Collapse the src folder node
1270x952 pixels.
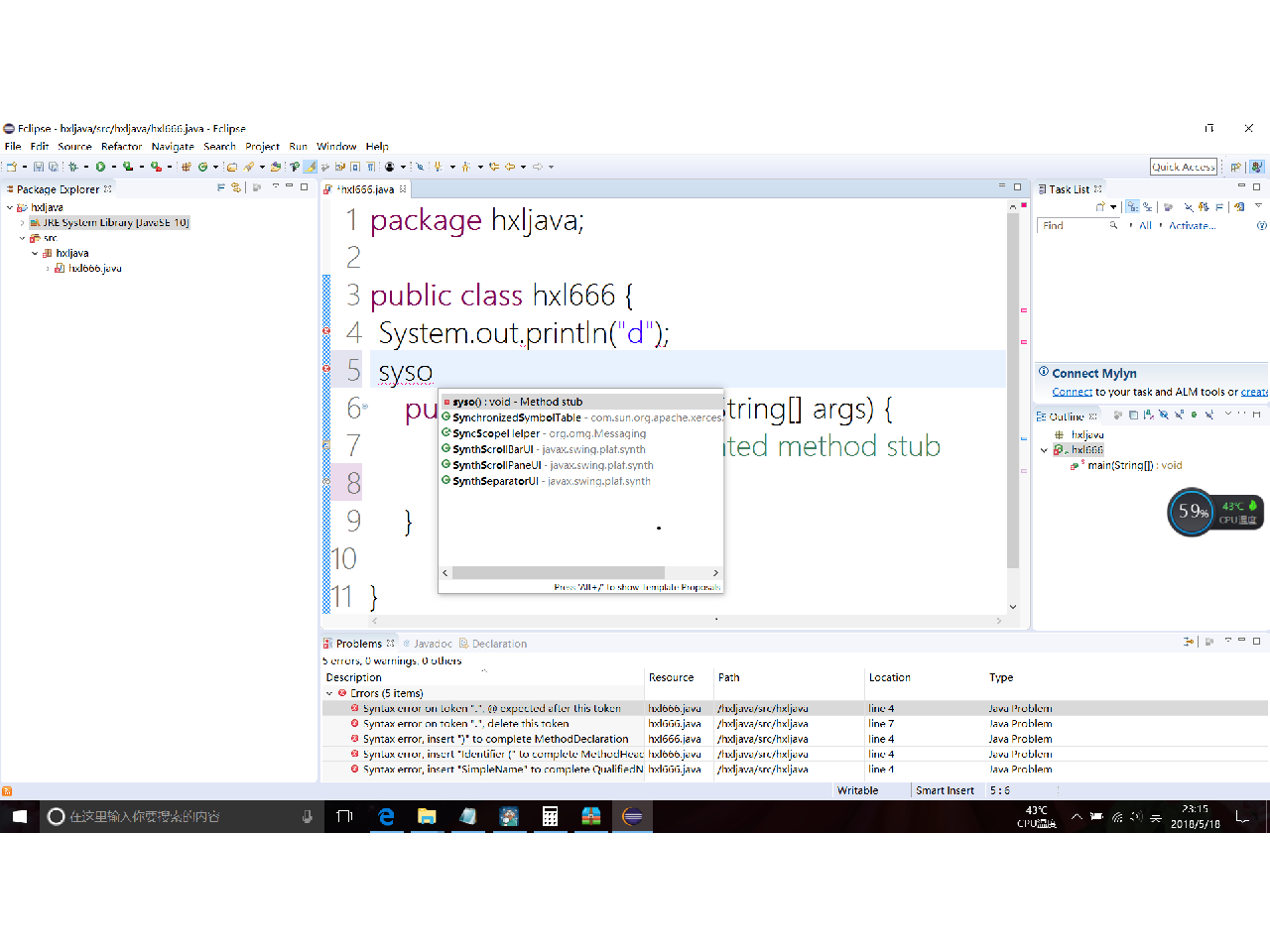tap(23, 238)
